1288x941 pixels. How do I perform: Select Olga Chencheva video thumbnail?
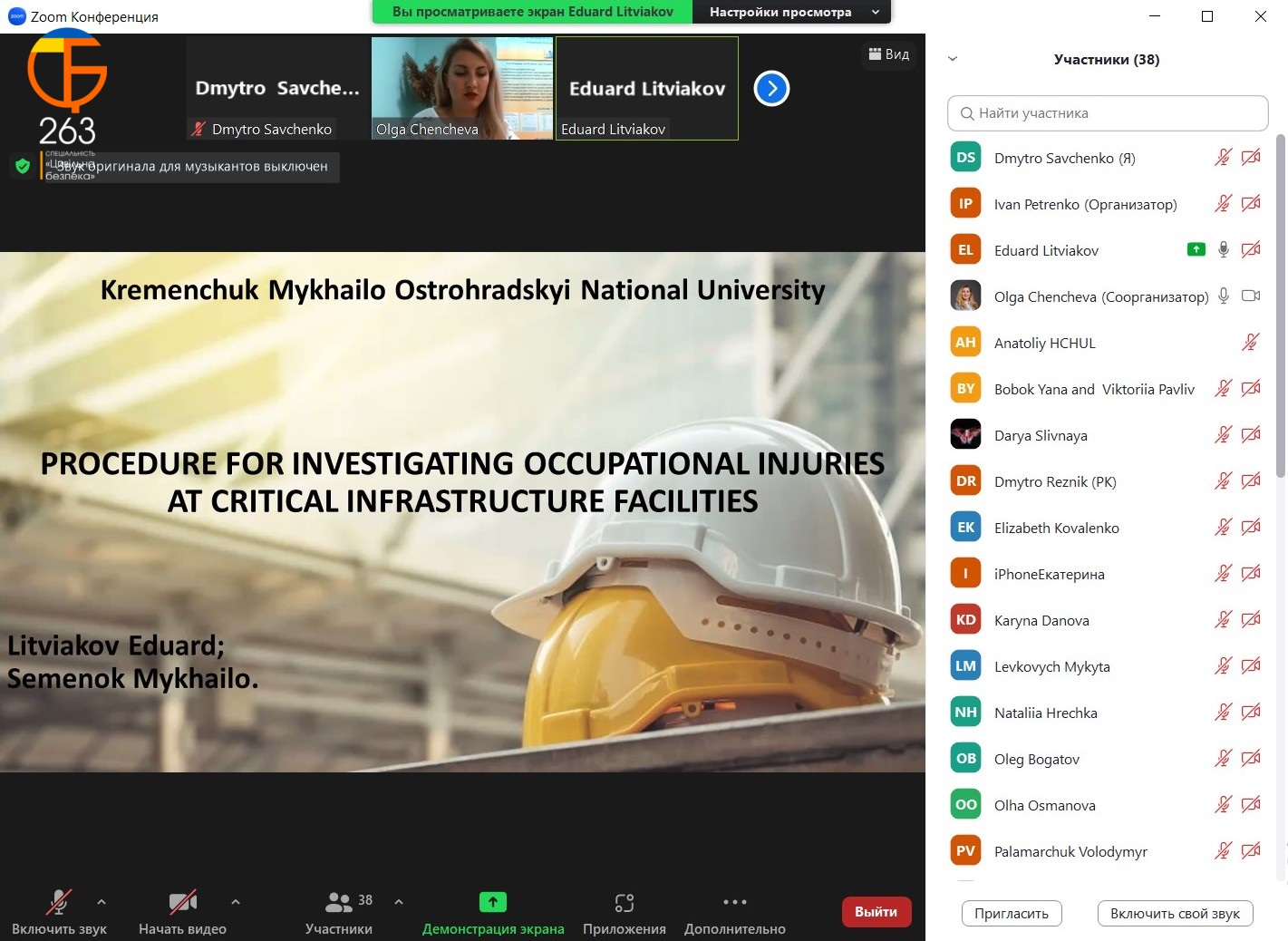coord(462,88)
